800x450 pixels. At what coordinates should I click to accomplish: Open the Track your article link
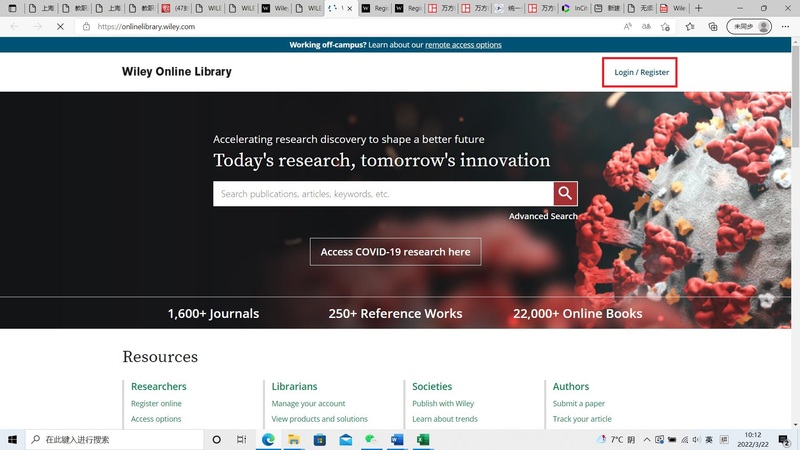point(582,419)
